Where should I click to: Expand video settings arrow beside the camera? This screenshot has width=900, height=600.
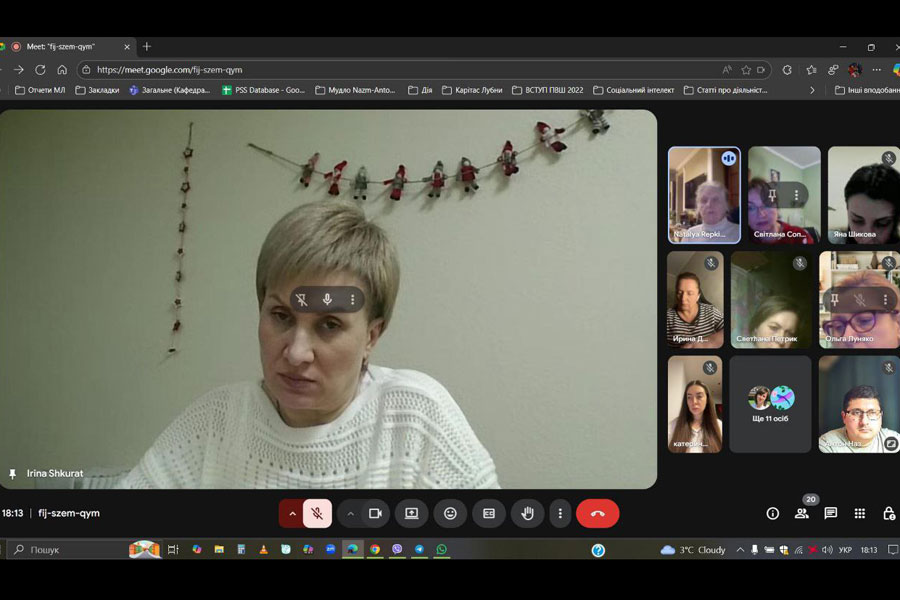350,513
